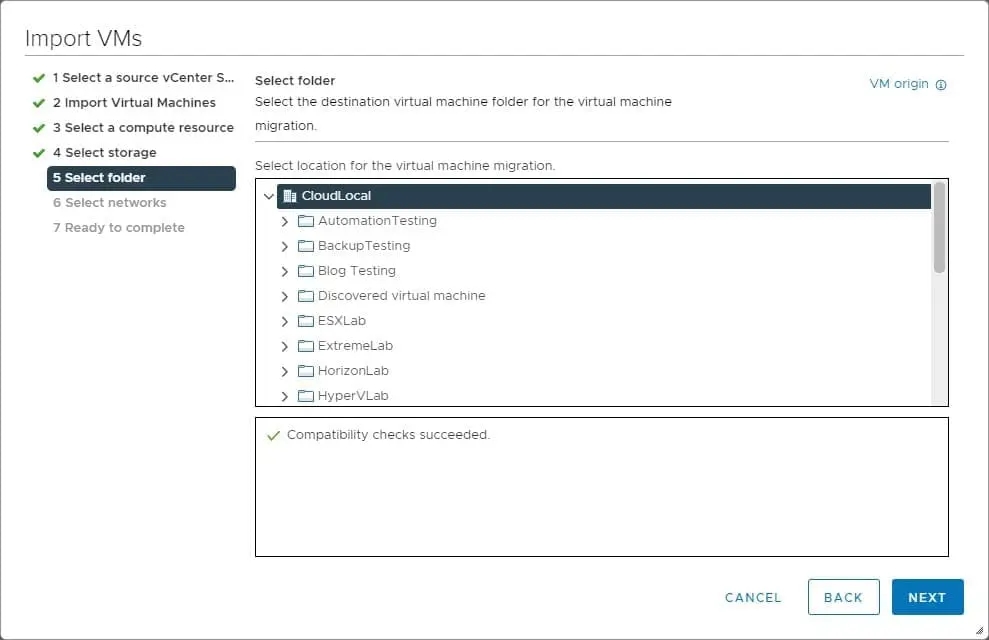
Task: Click the ESXLab folder icon
Action: [x=306, y=321]
